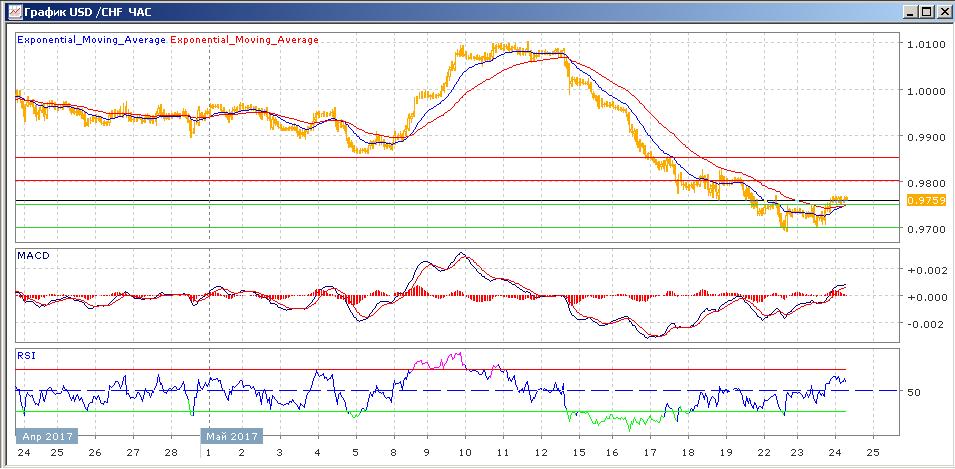The width and height of the screenshot is (955, 469).
Task: Click the Апр 2017 month marker
Action: (46, 437)
